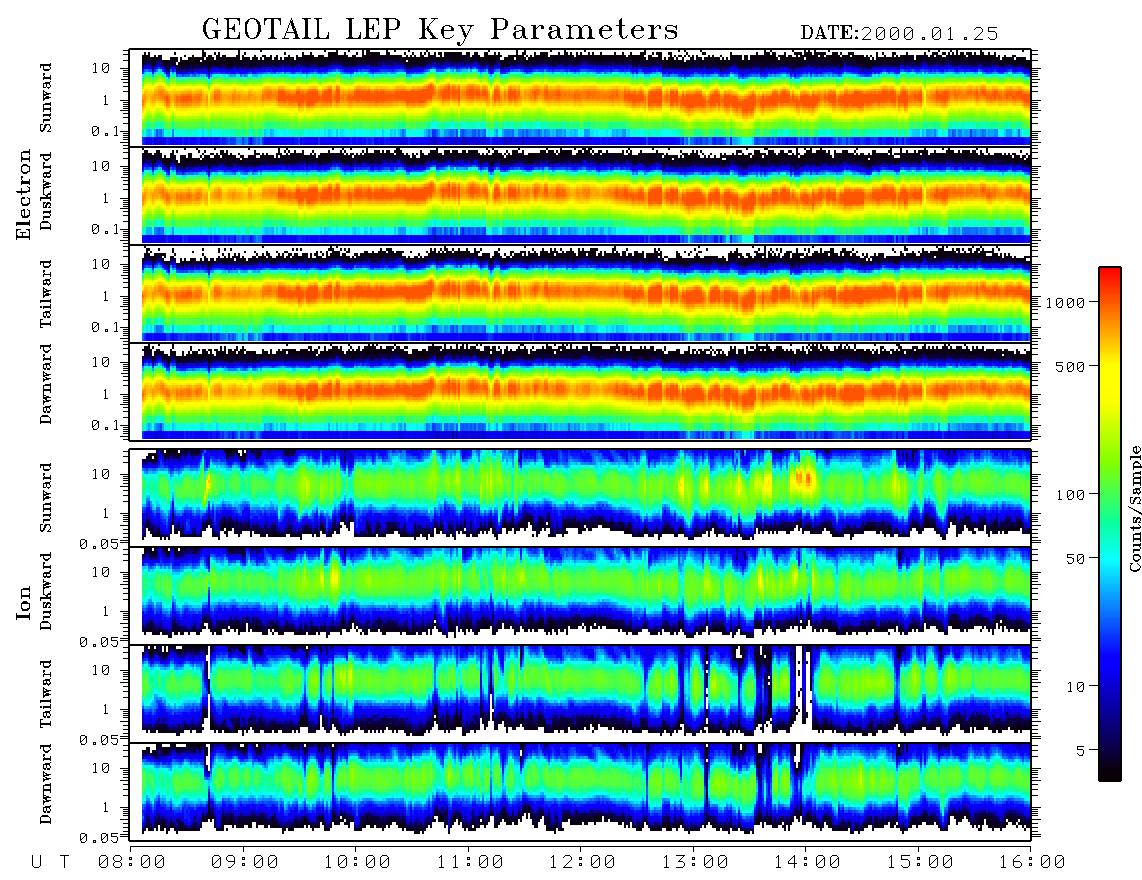Click the 1 tick of Electron Tailward panel
Viewport: 1142px width, 880px height.
point(106,296)
